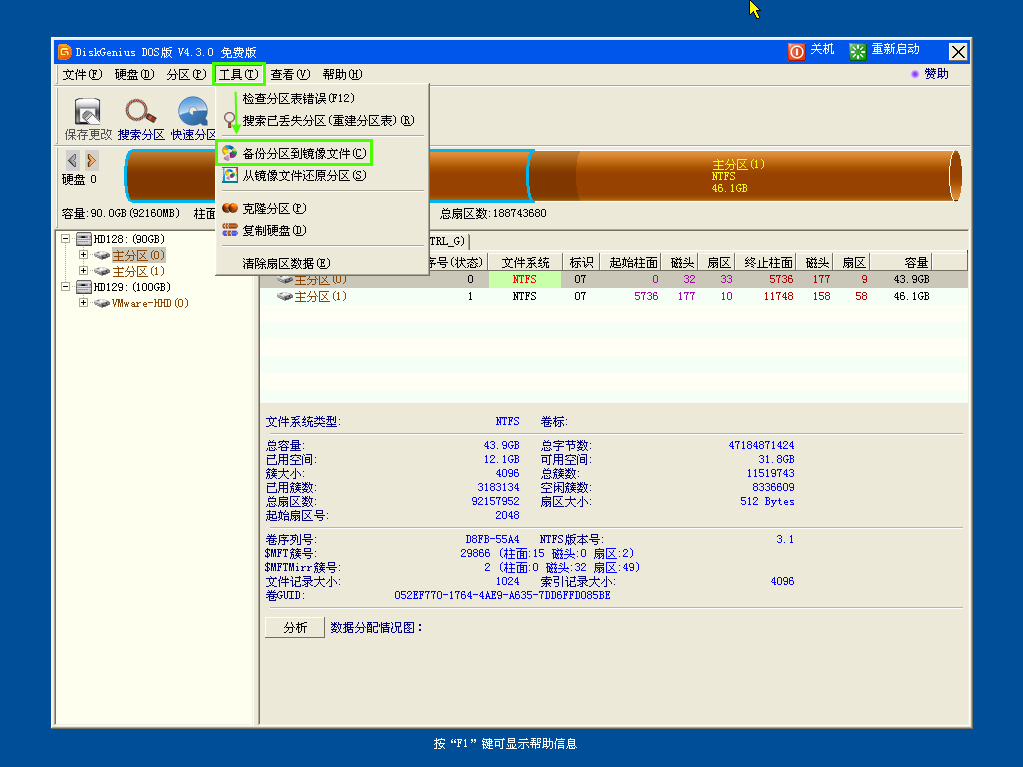Viewport: 1023px width, 767px height.
Task: Select the 主分区(1) NTFS 46.1GB segment in the disk bar
Action: tap(744, 176)
